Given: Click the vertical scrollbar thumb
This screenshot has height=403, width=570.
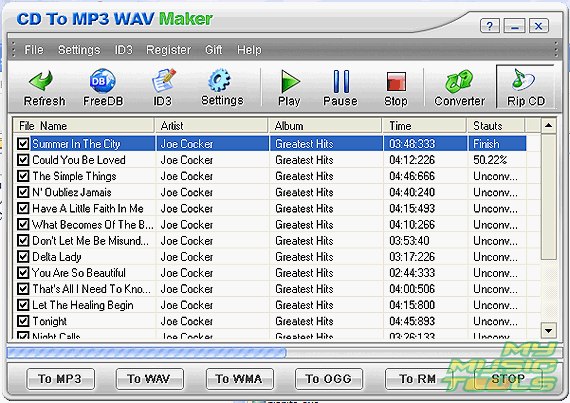Looking at the screenshot, I should [x=549, y=197].
